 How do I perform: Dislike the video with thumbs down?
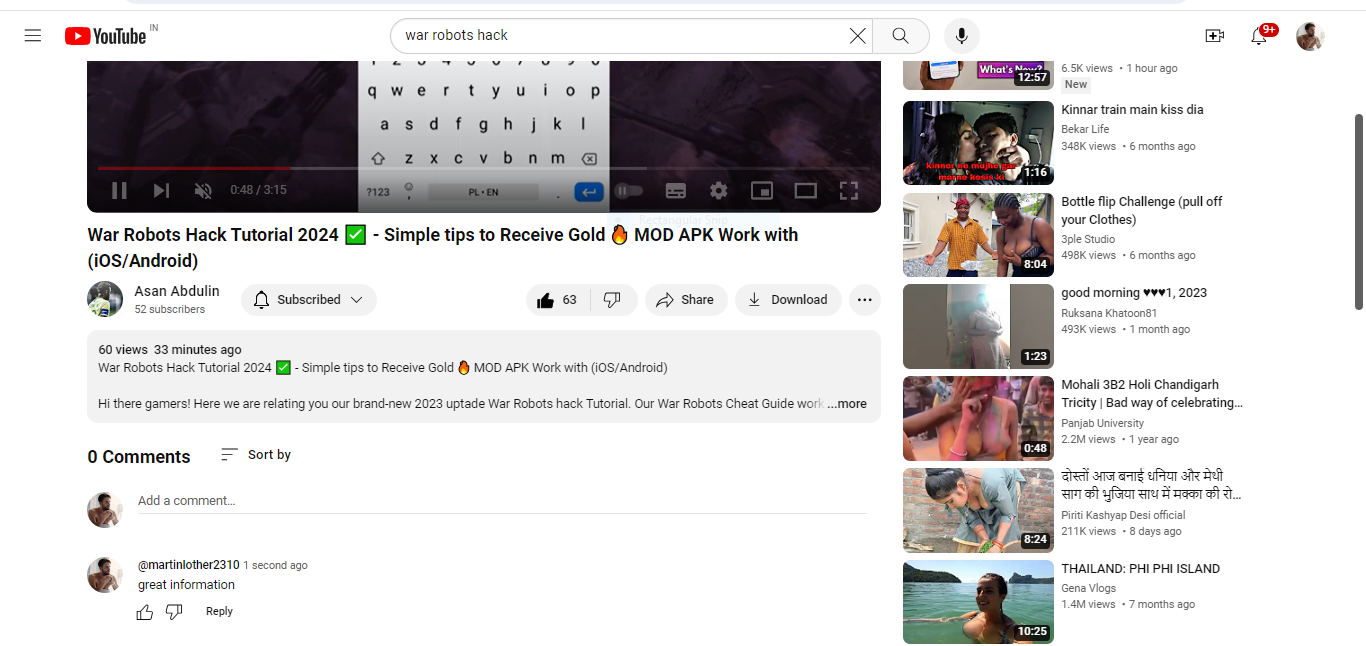coord(613,300)
